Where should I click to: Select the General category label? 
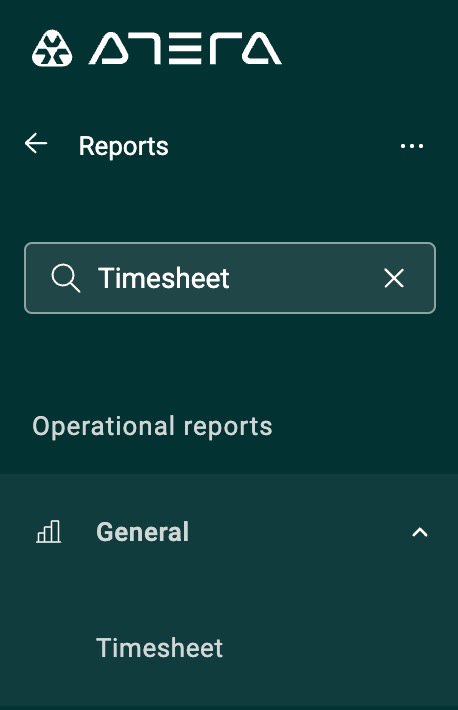[x=143, y=532]
